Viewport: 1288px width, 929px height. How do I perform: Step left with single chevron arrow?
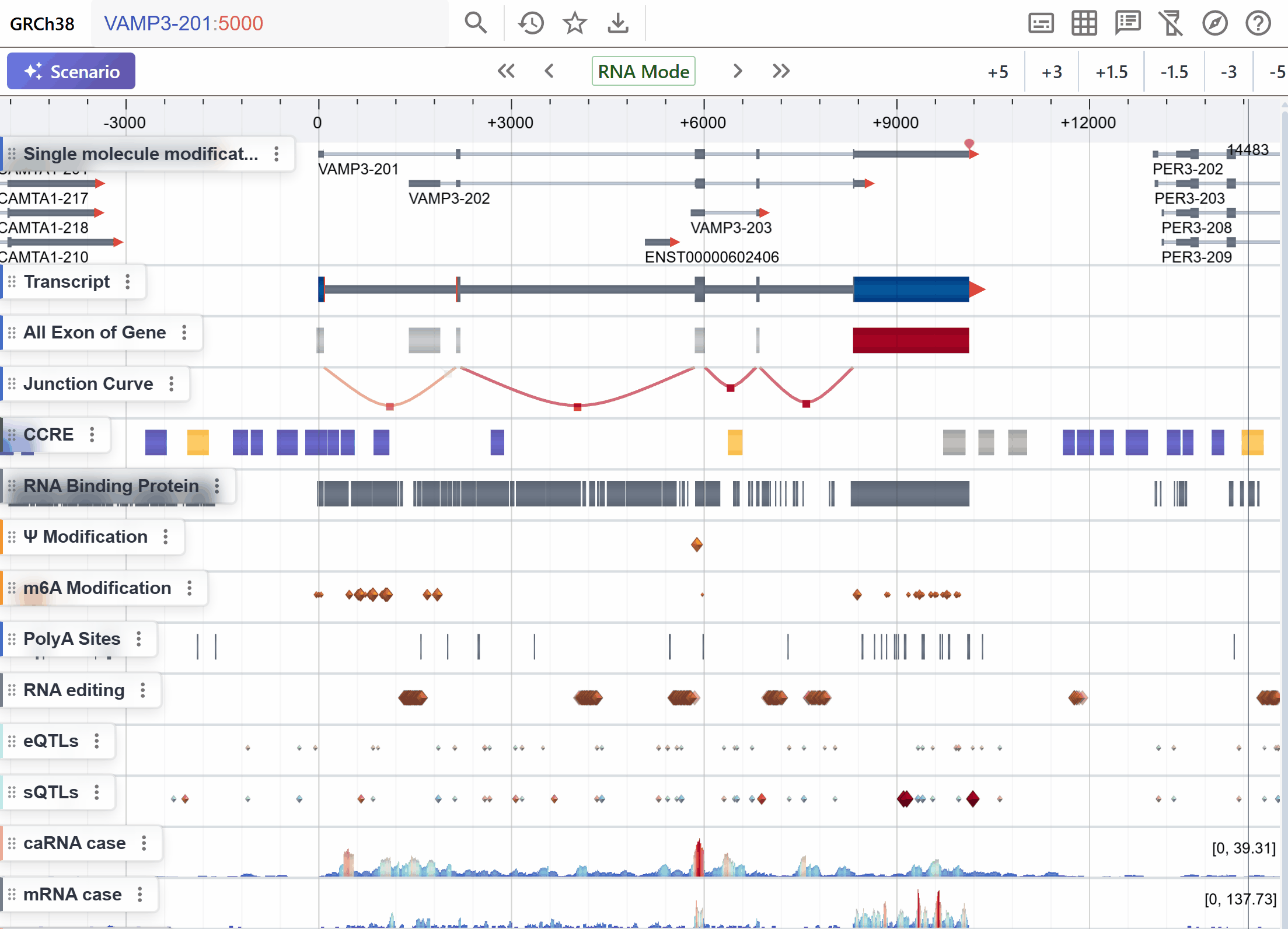[x=549, y=71]
